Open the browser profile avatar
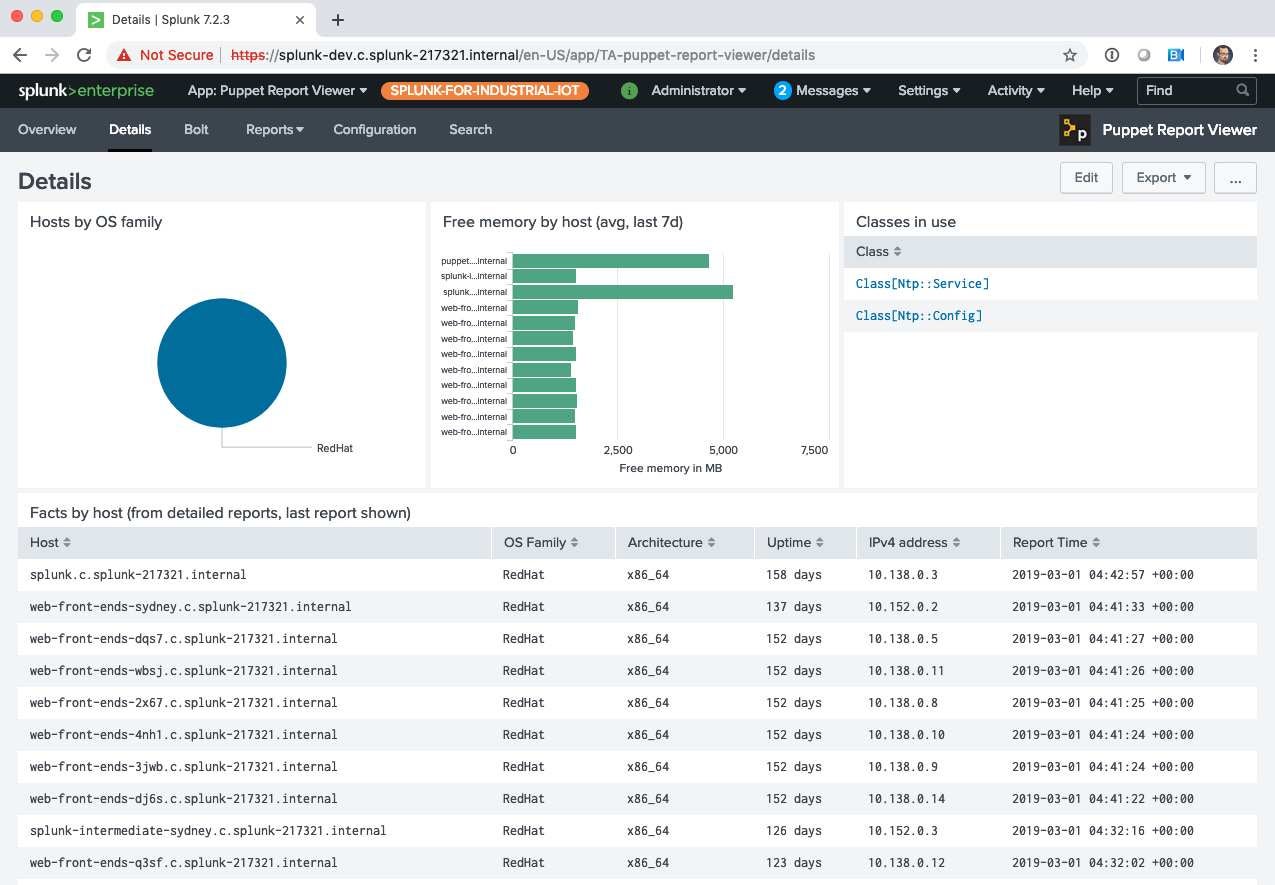Image resolution: width=1275 pixels, height=885 pixels. [x=1222, y=55]
